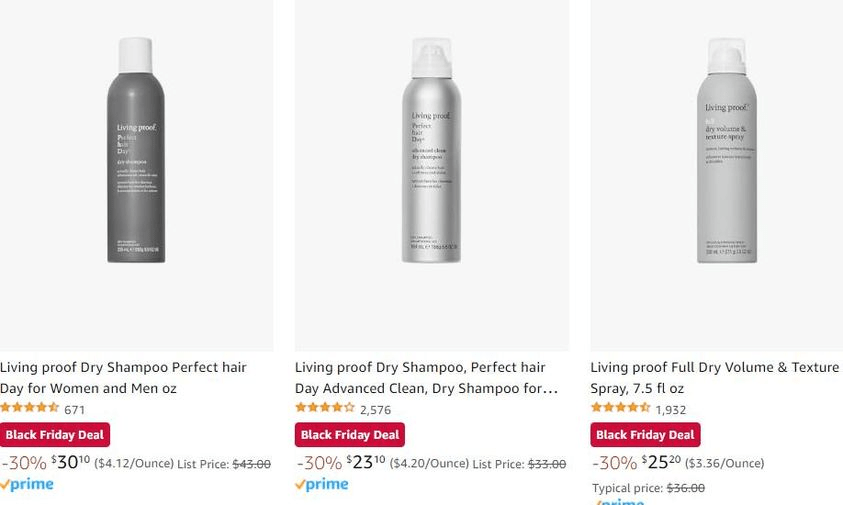Click Black Friday Deal badge on first product
The image size is (843, 505).
click(54, 435)
